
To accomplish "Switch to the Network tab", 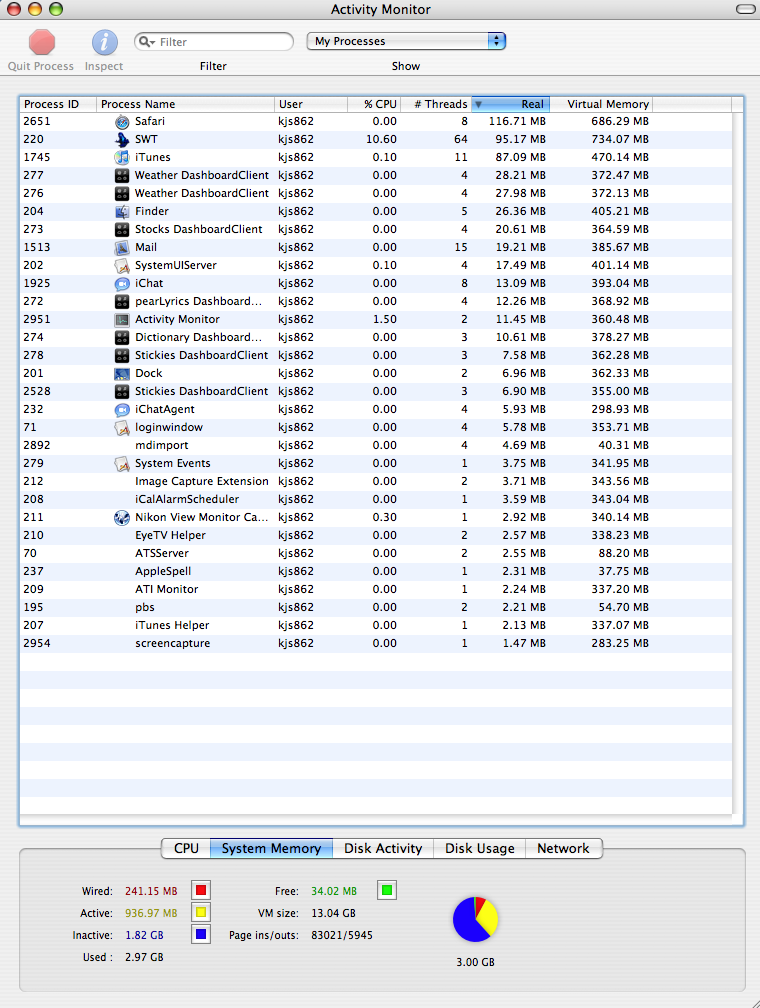I will [x=563, y=849].
